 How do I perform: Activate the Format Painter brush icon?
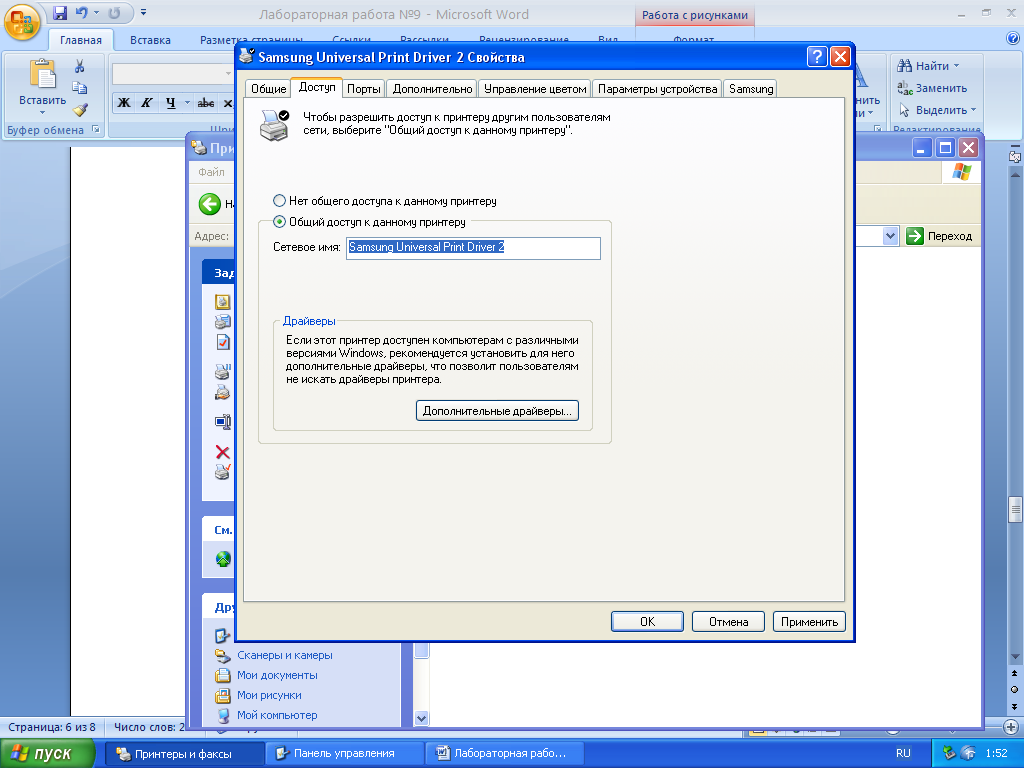pos(79,109)
